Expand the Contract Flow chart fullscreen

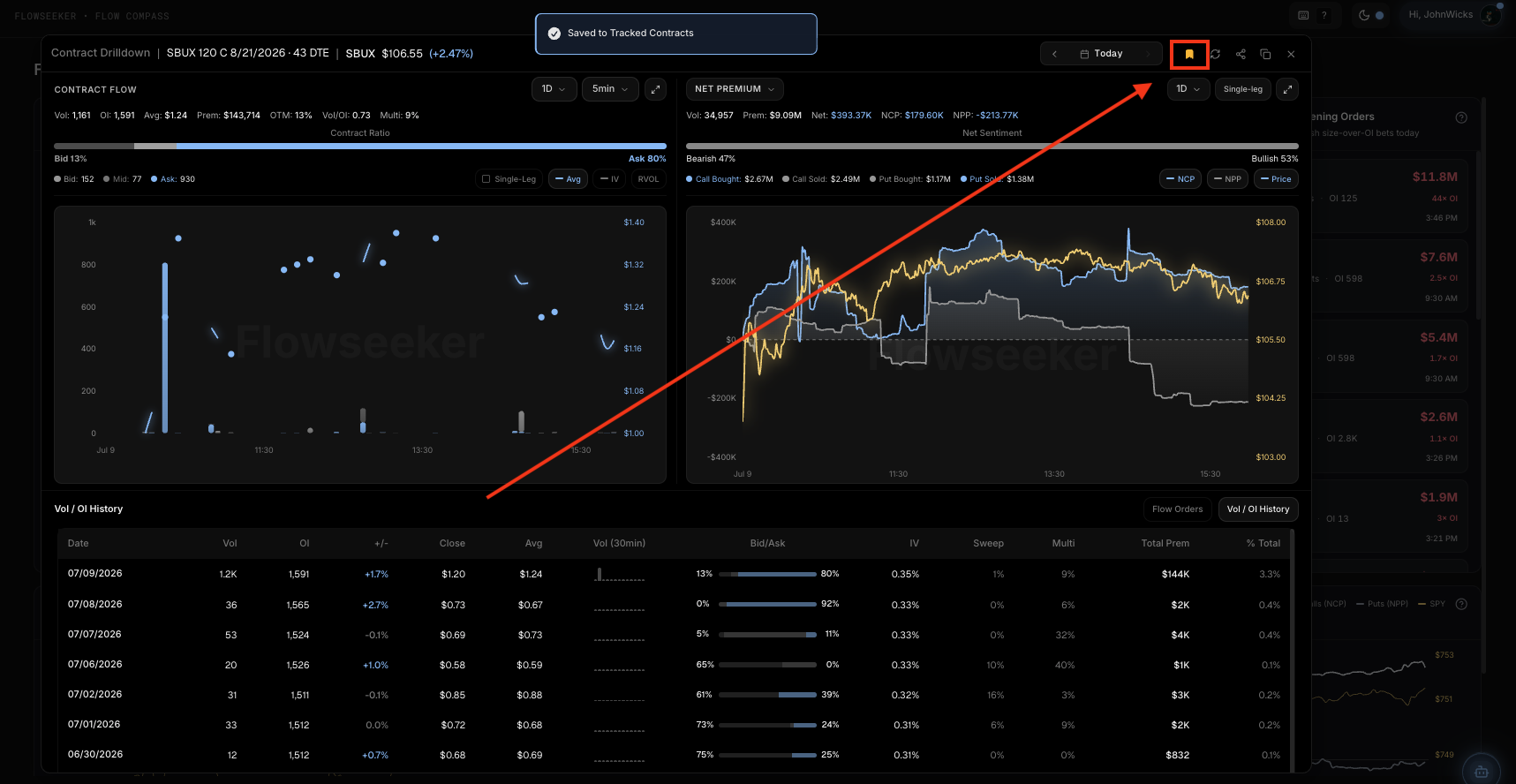tap(655, 89)
